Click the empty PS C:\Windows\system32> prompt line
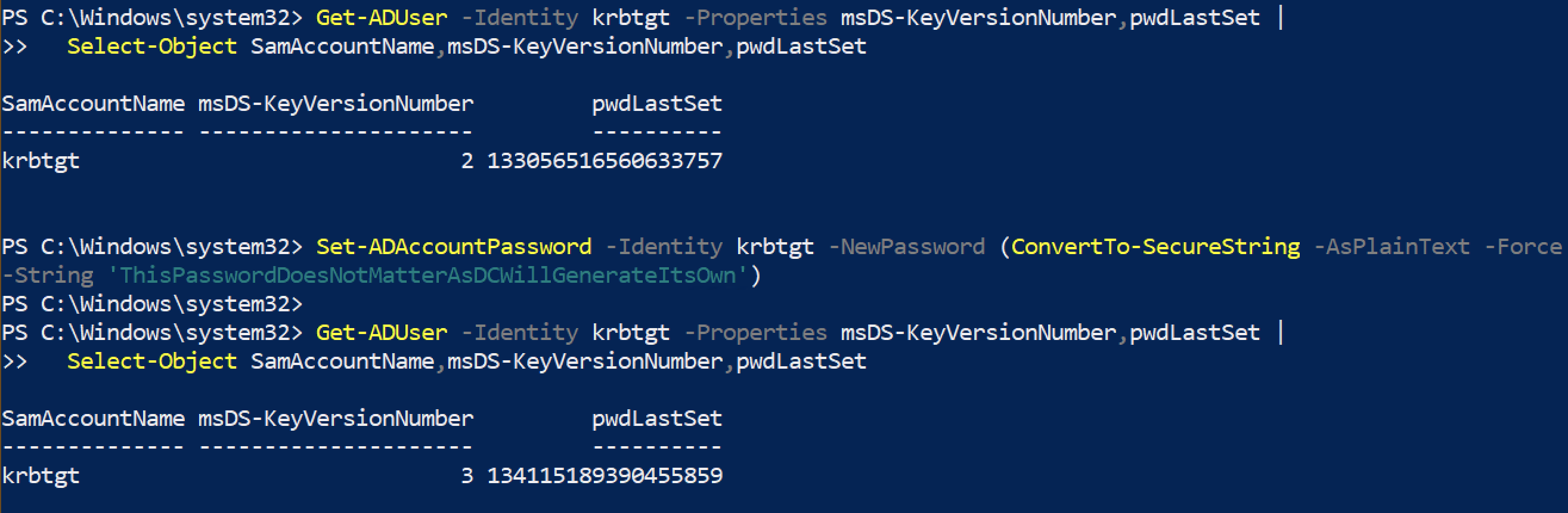Image resolution: width=1568 pixels, height=513 pixels. (x=152, y=304)
